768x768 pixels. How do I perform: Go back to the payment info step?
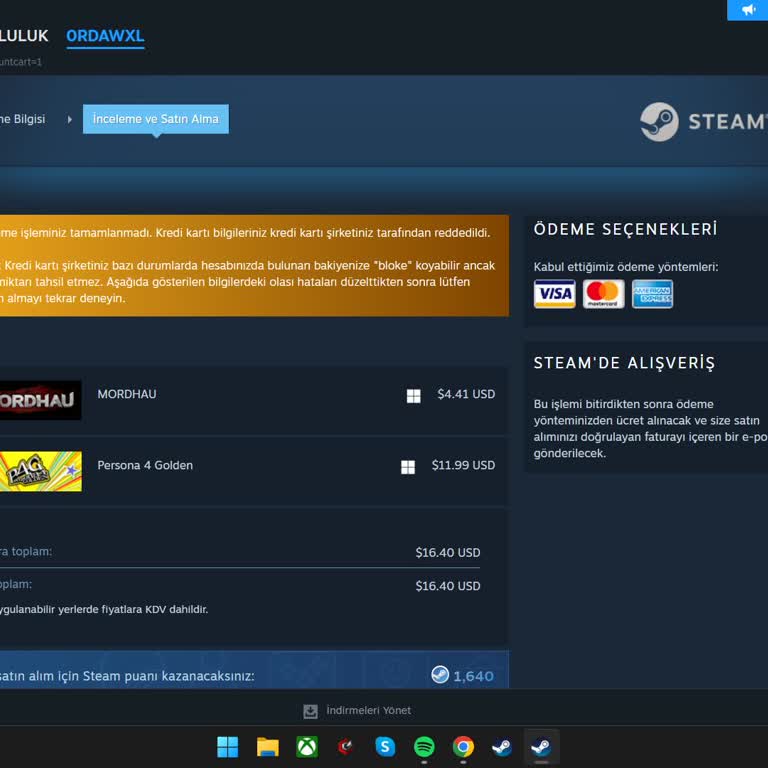pyautogui.click(x=23, y=119)
